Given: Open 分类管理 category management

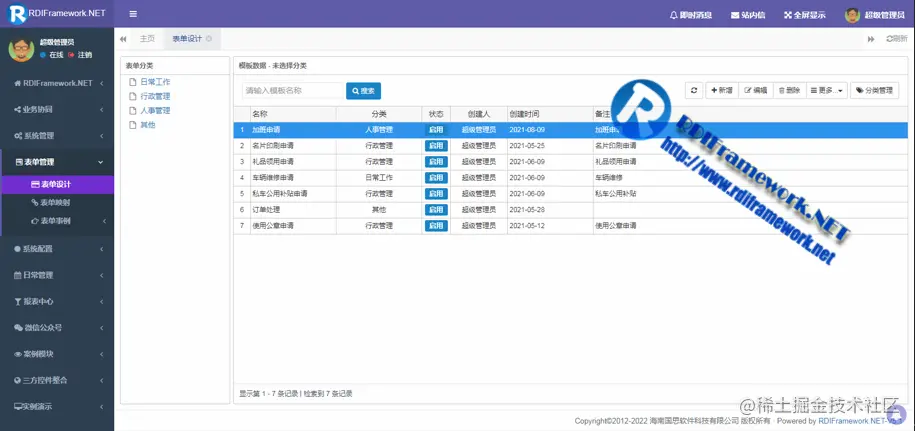Looking at the screenshot, I should pos(875,90).
